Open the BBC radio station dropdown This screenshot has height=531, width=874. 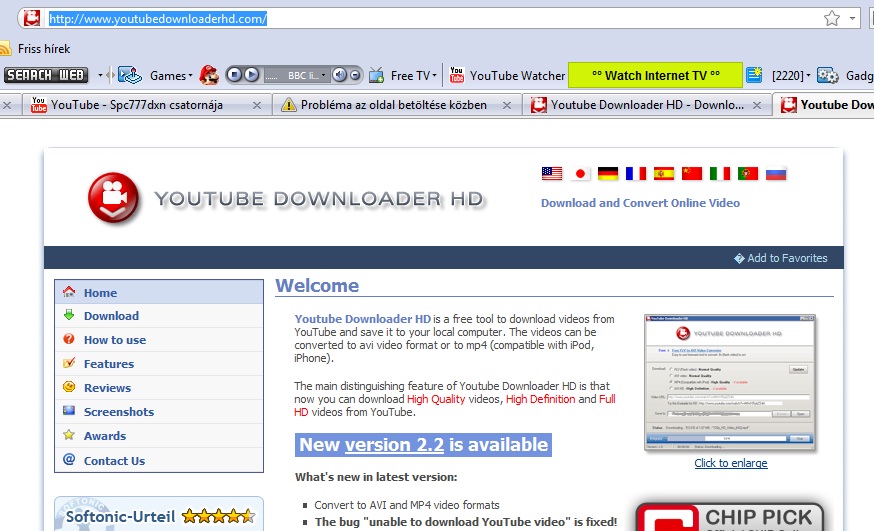click(296, 75)
